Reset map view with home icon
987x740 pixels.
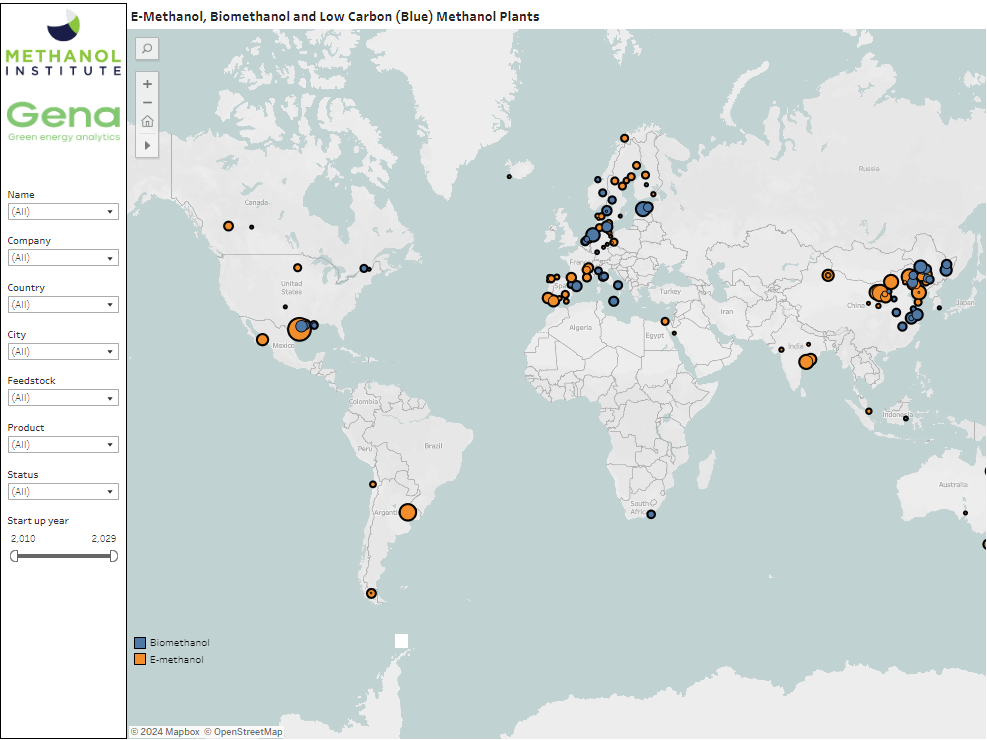coord(147,121)
